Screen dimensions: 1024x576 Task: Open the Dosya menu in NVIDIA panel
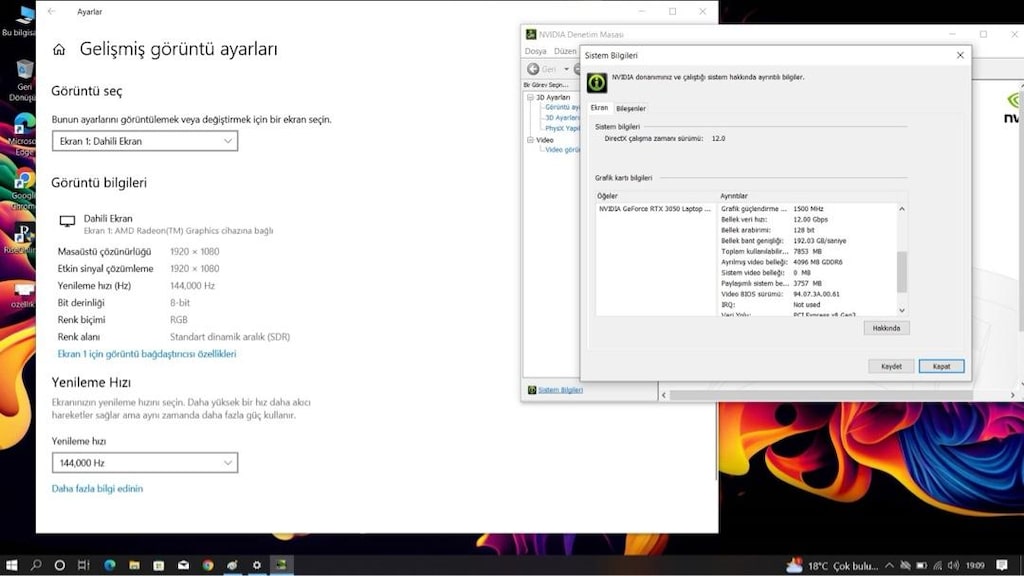[536, 51]
